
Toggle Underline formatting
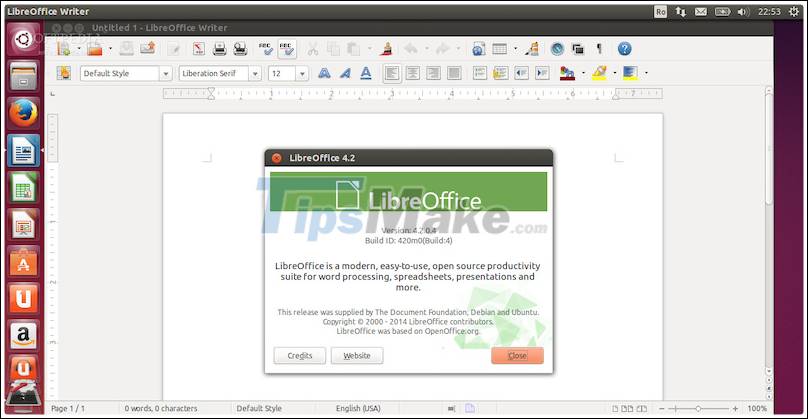click(366, 73)
